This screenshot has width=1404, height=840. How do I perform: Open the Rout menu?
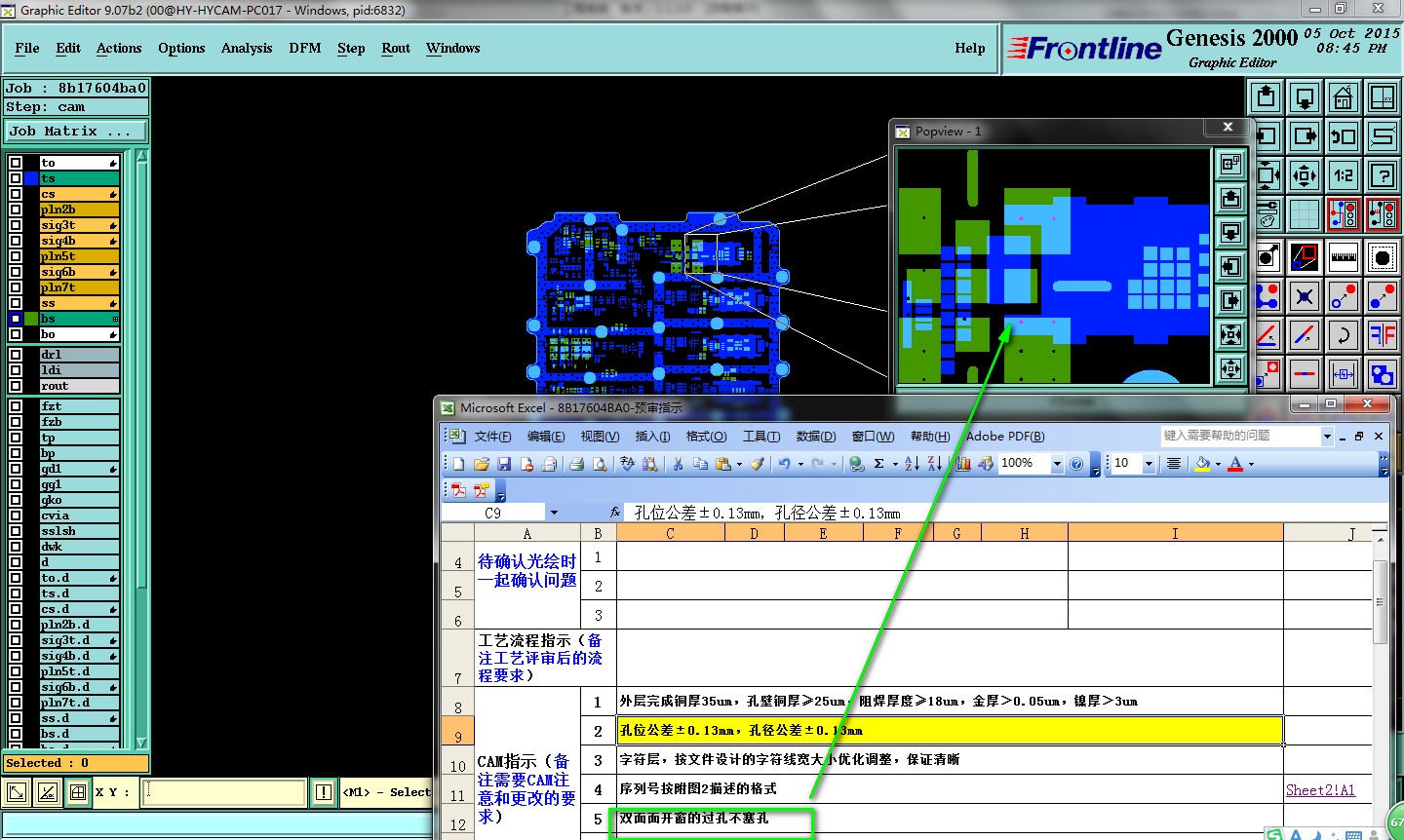396,48
